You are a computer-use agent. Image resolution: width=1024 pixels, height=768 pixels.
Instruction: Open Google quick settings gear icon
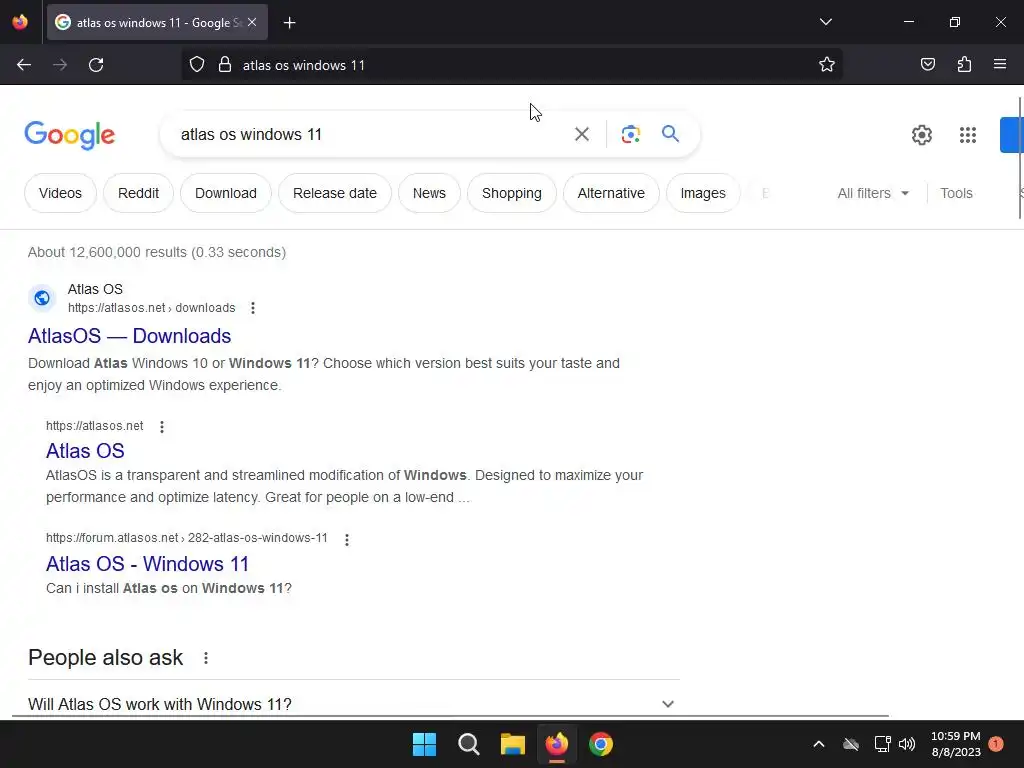coord(921,135)
